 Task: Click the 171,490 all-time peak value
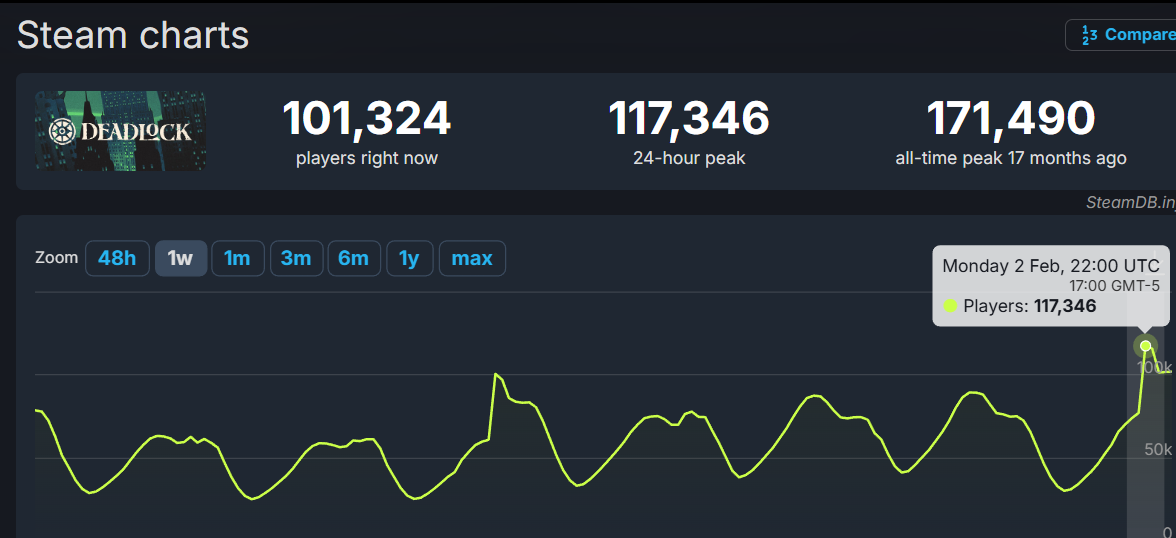click(x=1010, y=119)
